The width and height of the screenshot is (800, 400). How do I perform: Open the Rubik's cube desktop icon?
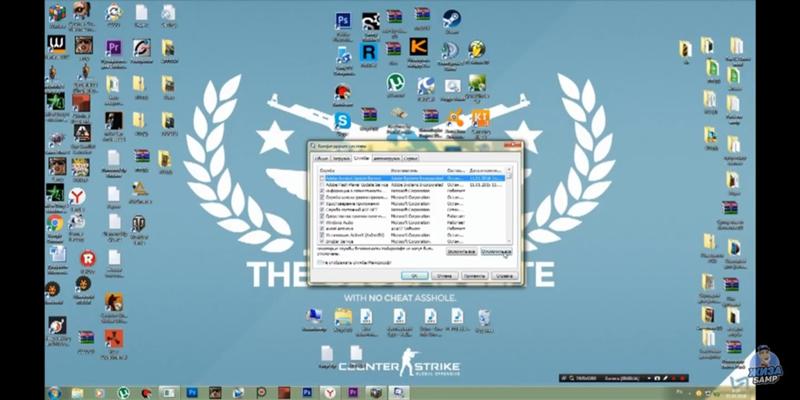(57, 13)
